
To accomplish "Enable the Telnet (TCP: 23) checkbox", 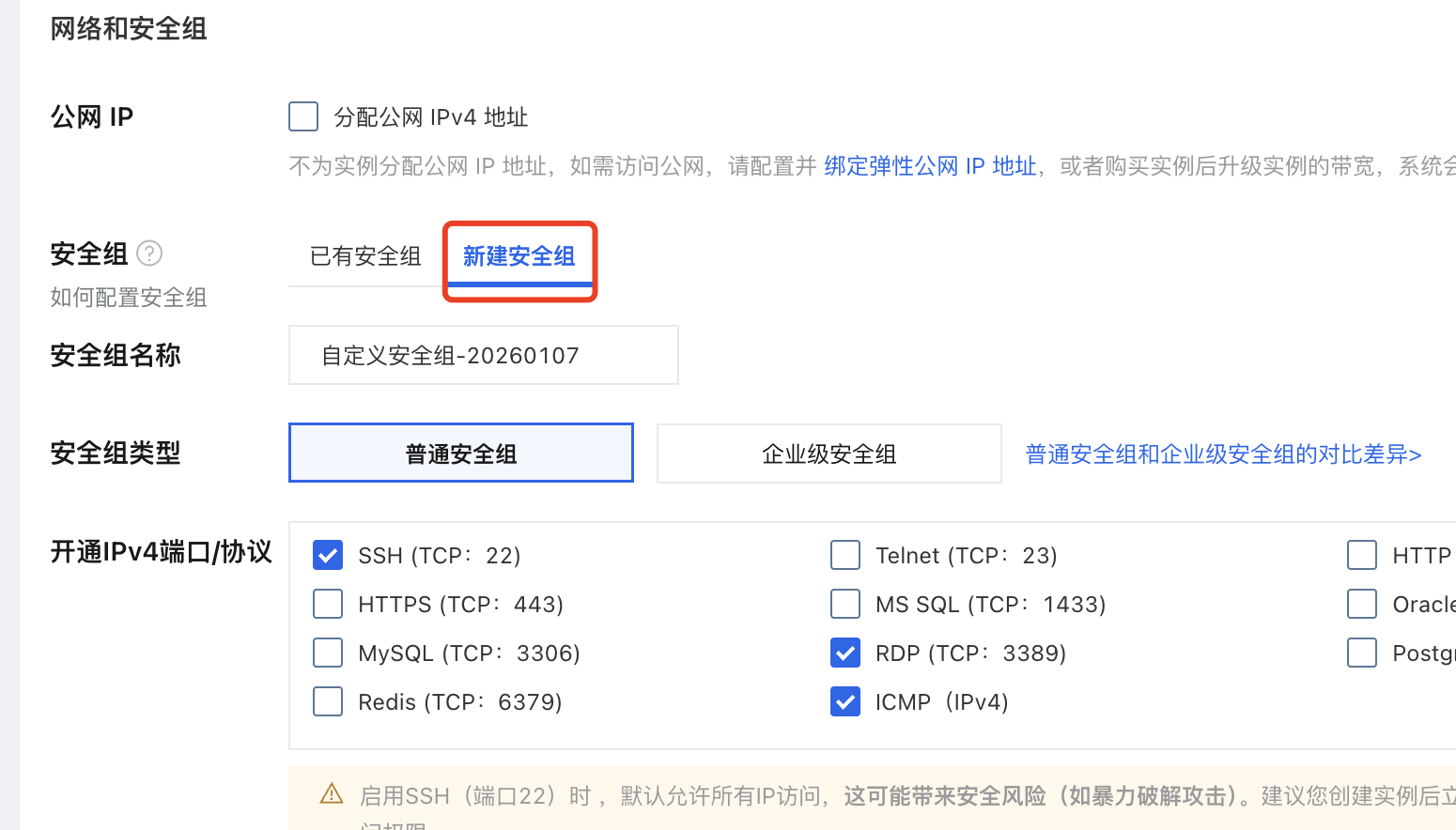I will (844, 555).
